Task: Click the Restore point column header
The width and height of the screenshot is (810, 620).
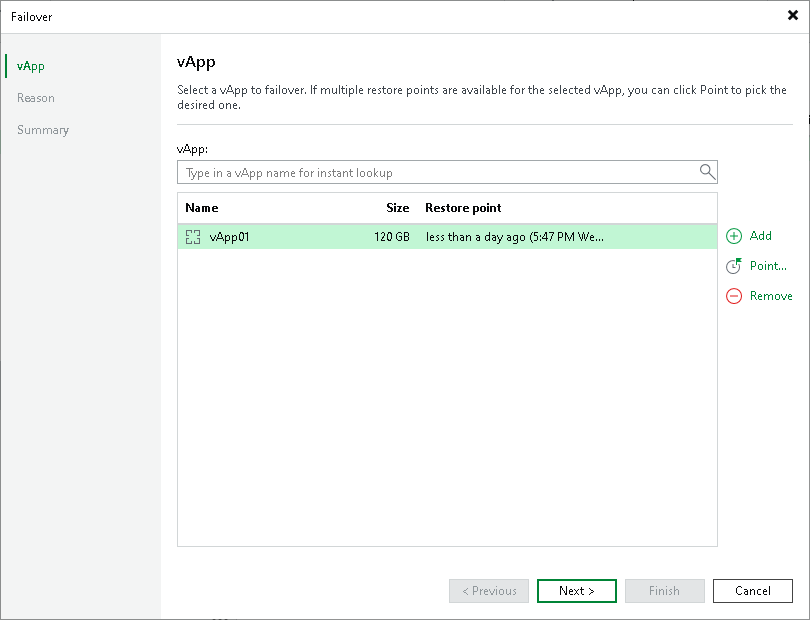Action: tap(463, 208)
